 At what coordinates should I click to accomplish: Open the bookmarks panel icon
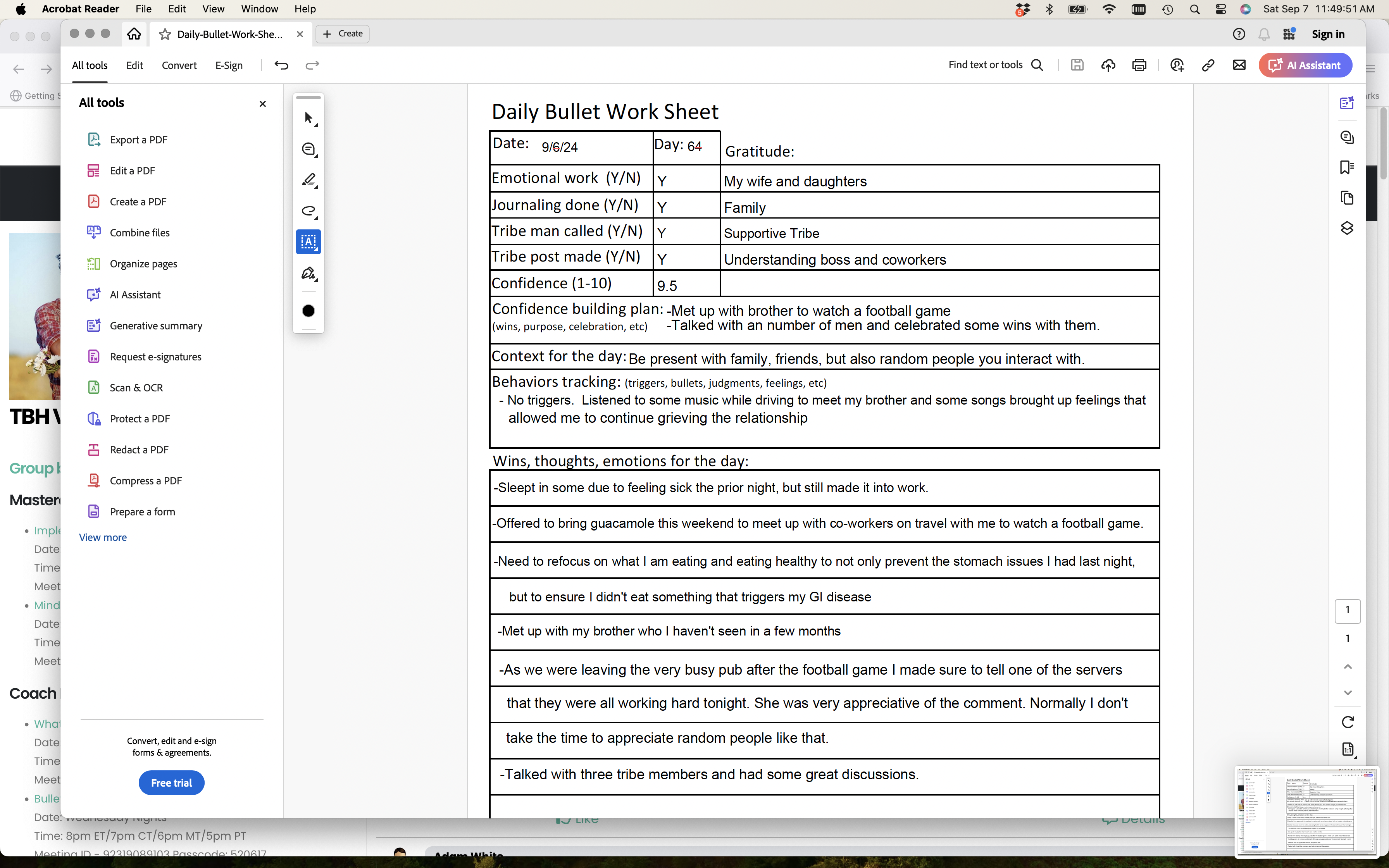click(x=1346, y=167)
